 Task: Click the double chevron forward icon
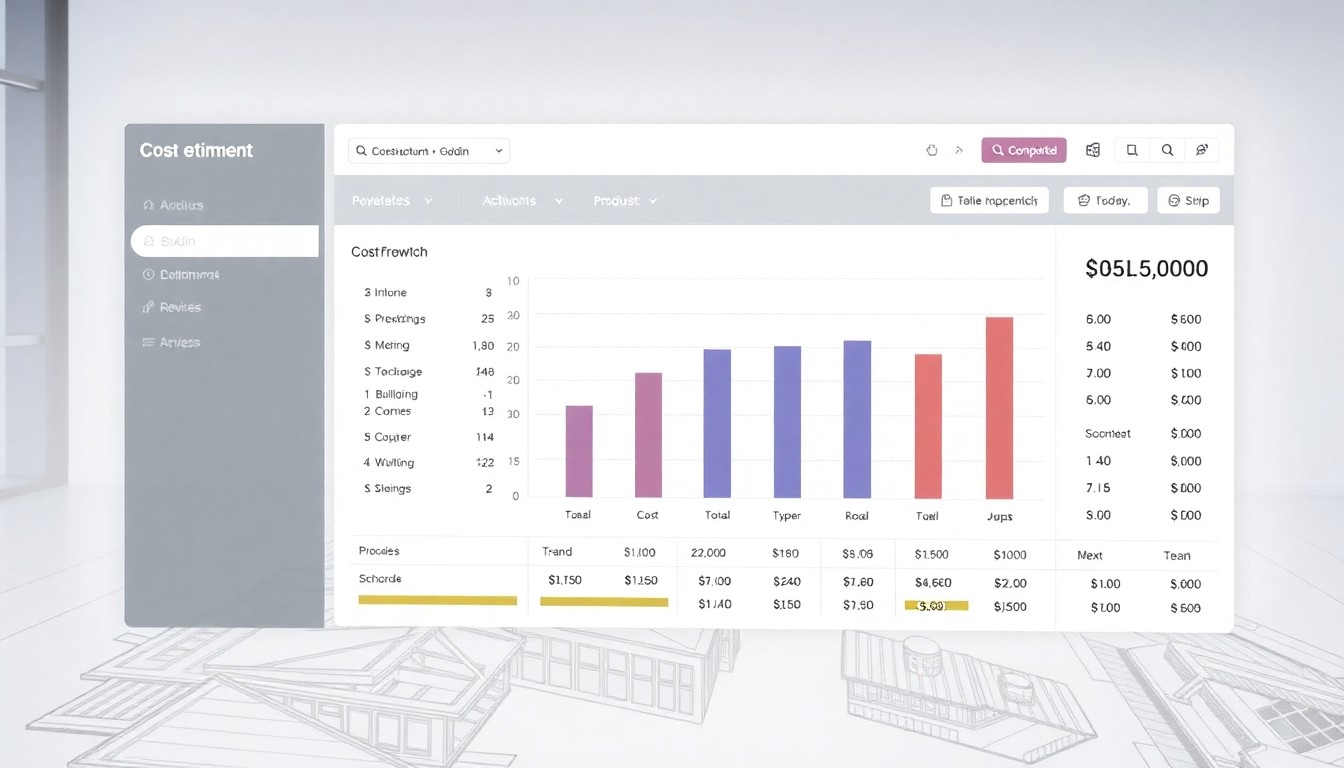pyautogui.click(x=959, y=150)
